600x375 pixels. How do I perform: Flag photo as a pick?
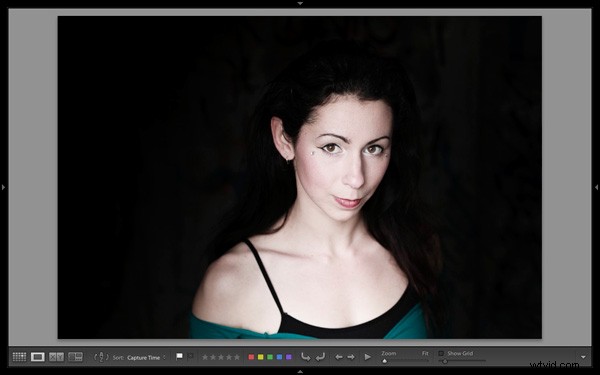click(x=179, y=356)
